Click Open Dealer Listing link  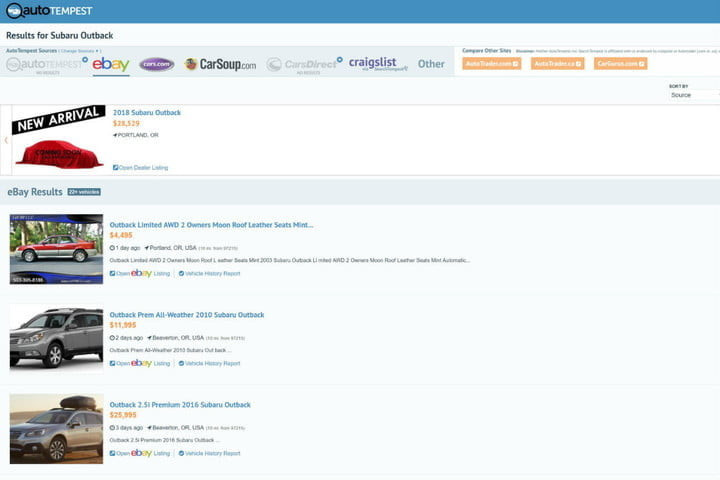[x=141, y=168]
